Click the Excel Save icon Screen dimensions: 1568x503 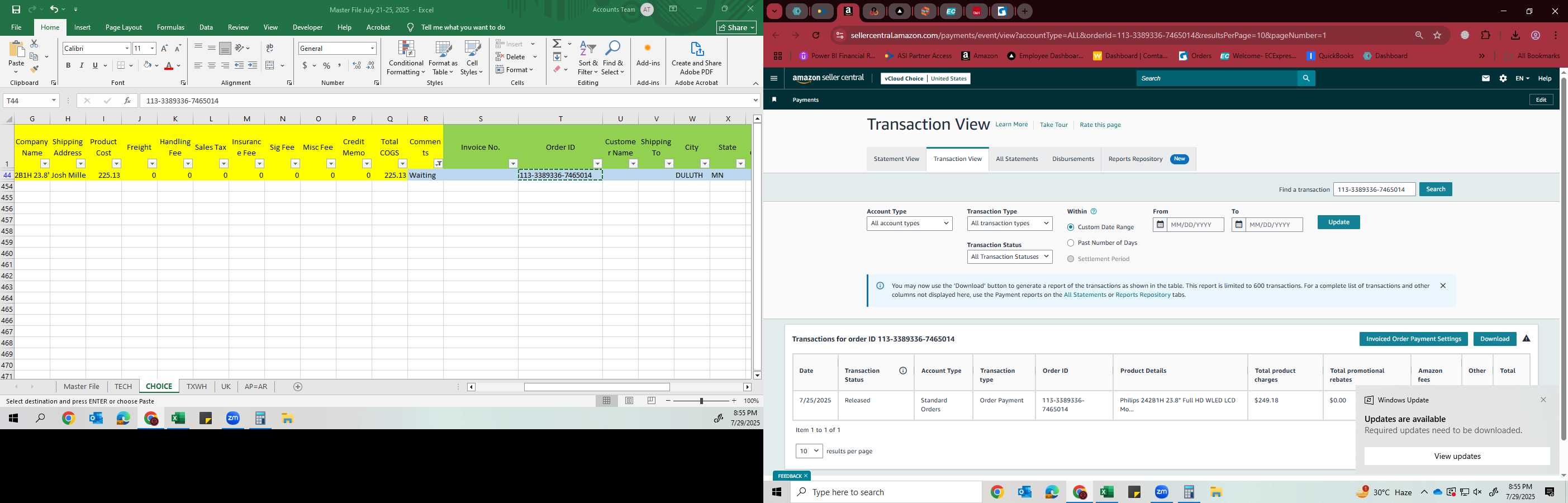pos(16,9)
